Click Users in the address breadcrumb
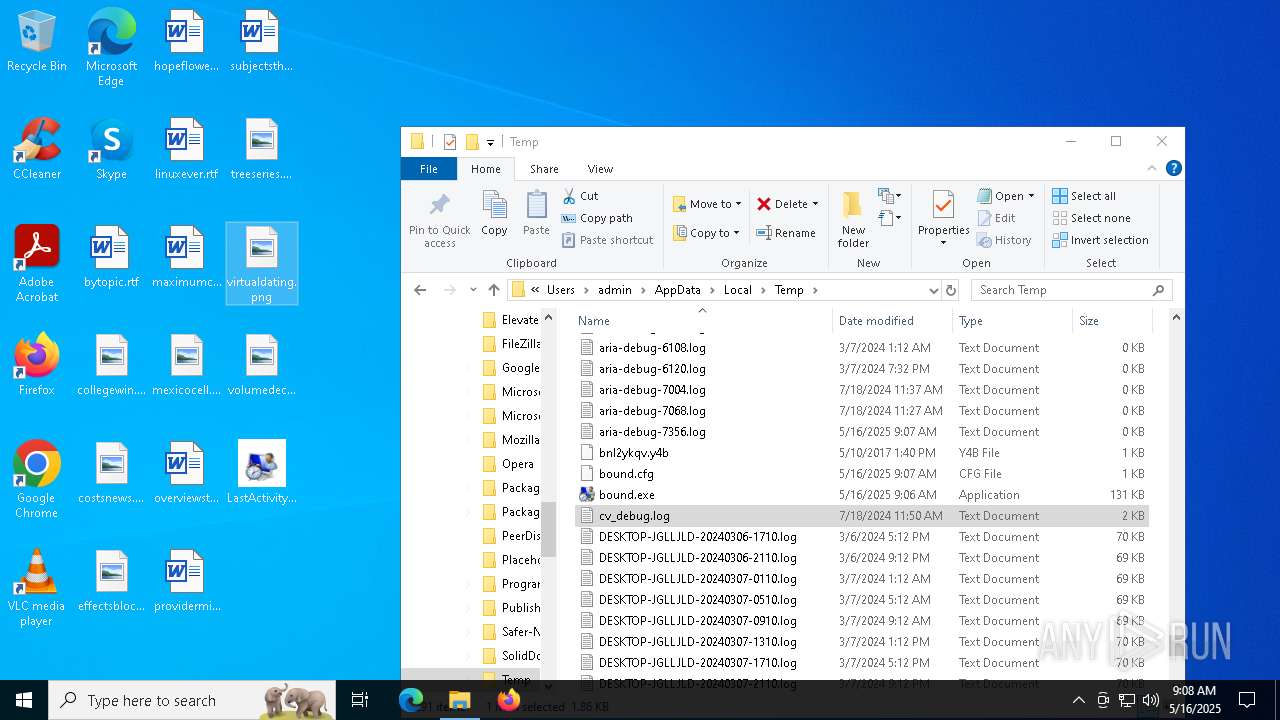Screen dimensions: 1280x720 [560, 290]
